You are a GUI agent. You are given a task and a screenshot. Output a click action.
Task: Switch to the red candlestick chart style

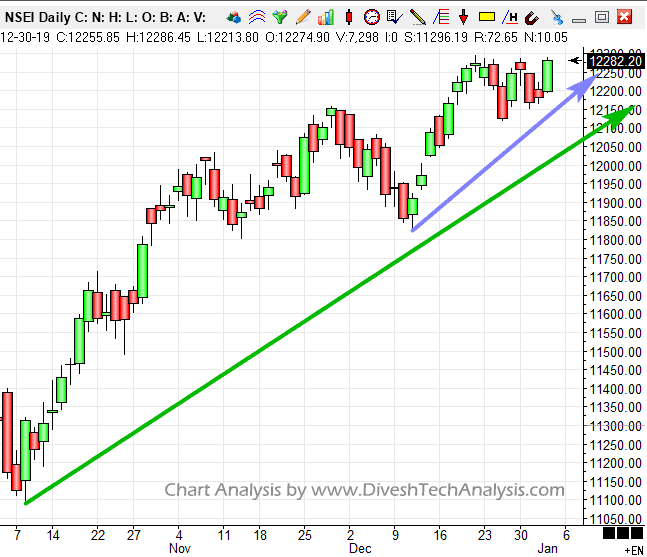point(348,17)
